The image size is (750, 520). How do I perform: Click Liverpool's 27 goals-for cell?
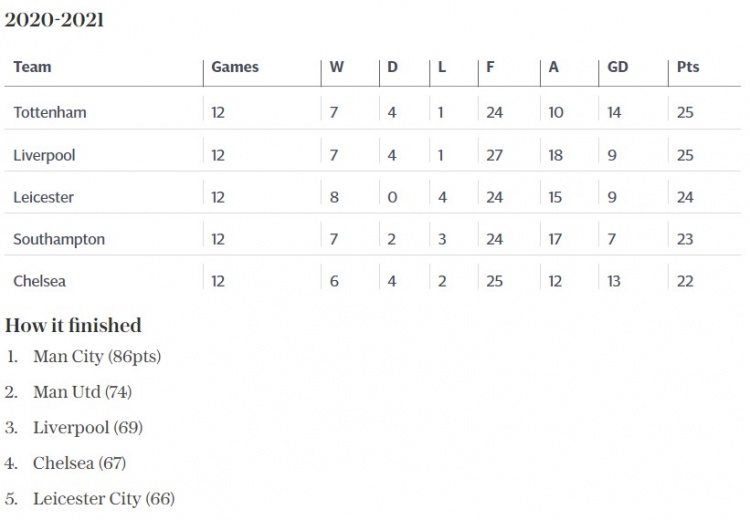[495, 155]
